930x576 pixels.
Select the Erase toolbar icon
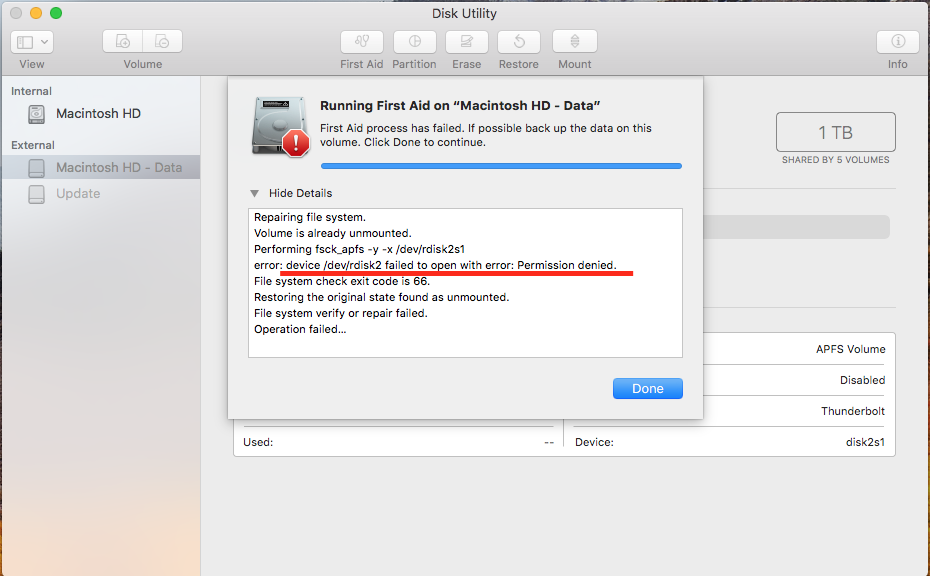467,42
